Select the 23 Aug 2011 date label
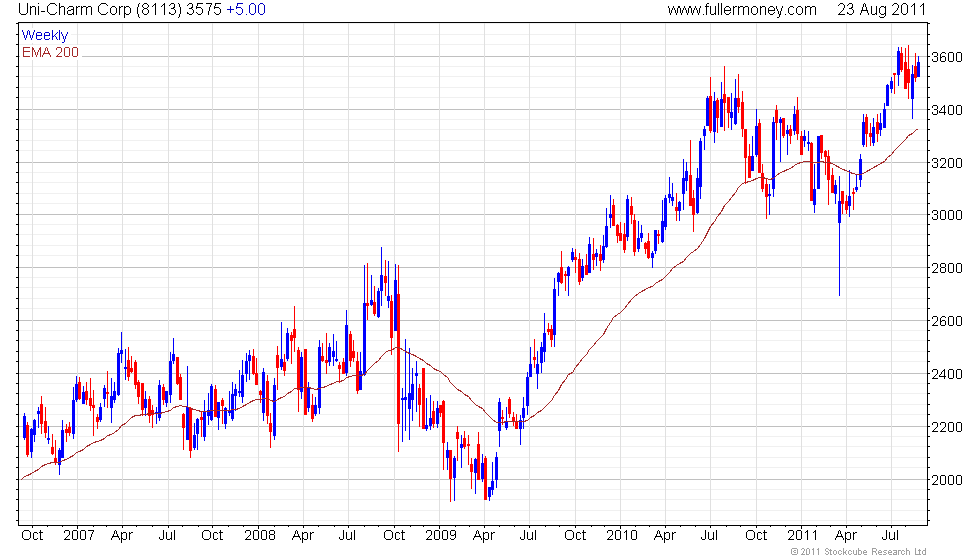This screenshot has height=560, width=980. (881, 9)
